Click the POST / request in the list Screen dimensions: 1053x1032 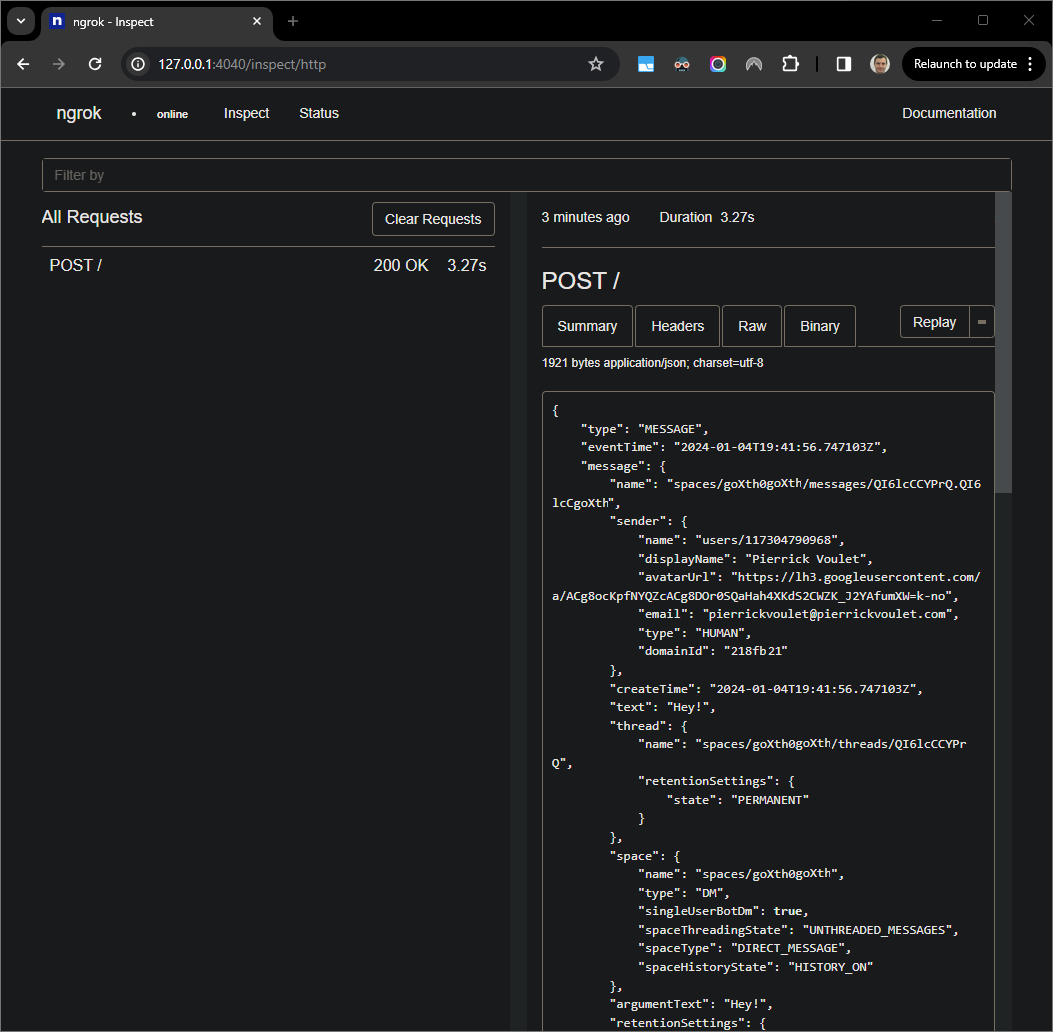pos(75,264)
